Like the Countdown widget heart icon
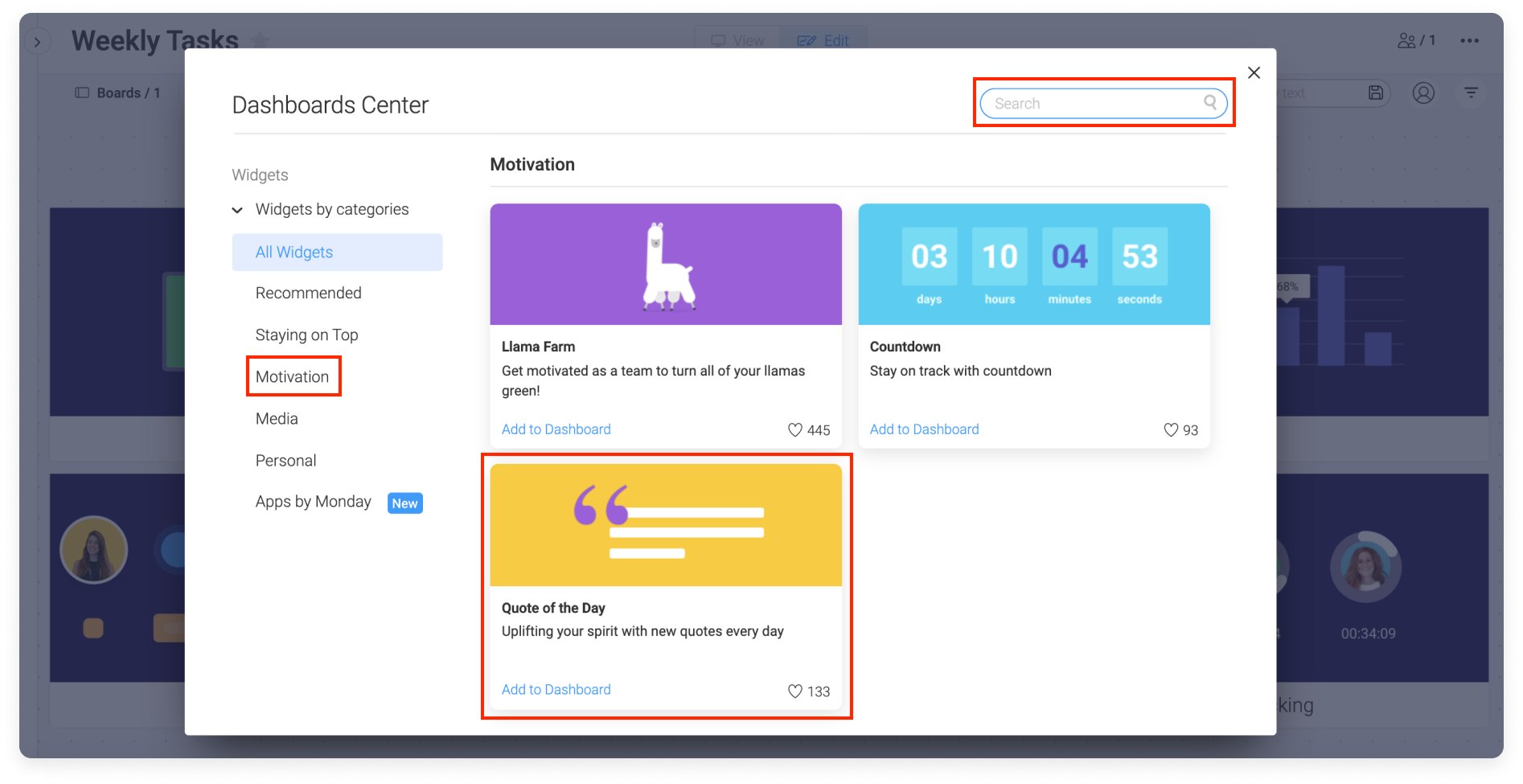This screenshot has width=1523, height=784. pyautogui.click(x=1171, y=430)
